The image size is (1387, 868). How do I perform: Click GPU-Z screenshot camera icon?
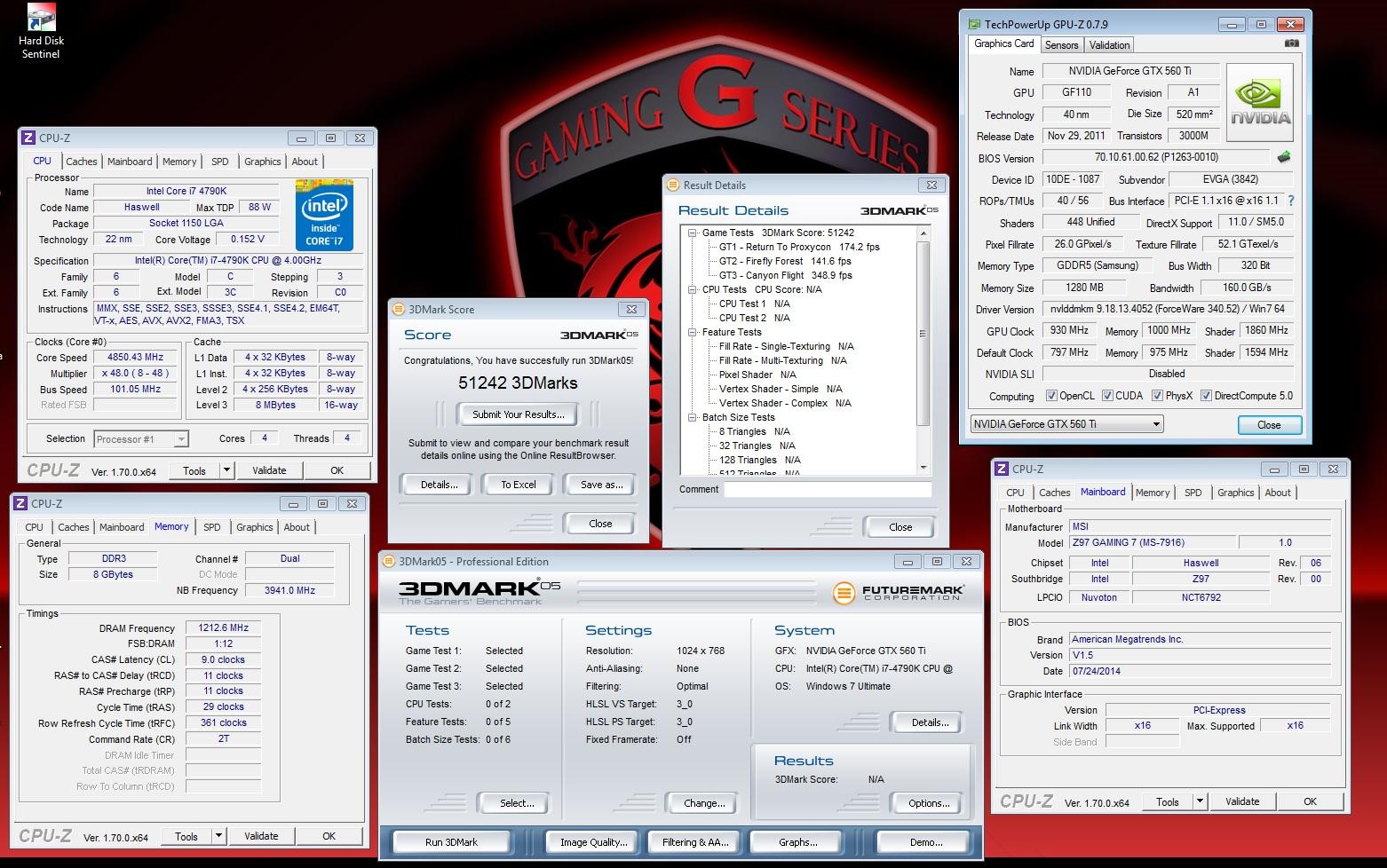tap(1291, 43)
